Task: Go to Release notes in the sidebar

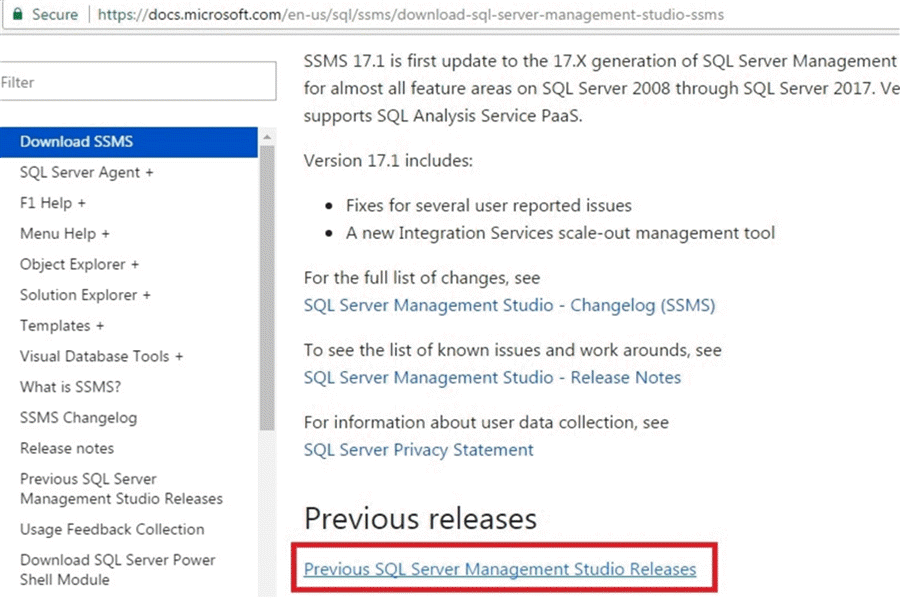Action: coord(67,448)
